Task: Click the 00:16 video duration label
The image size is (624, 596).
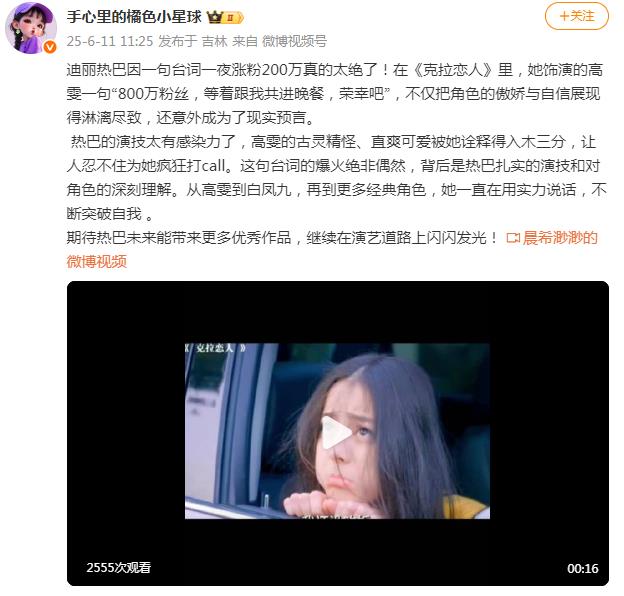Action: click(583, 569)
